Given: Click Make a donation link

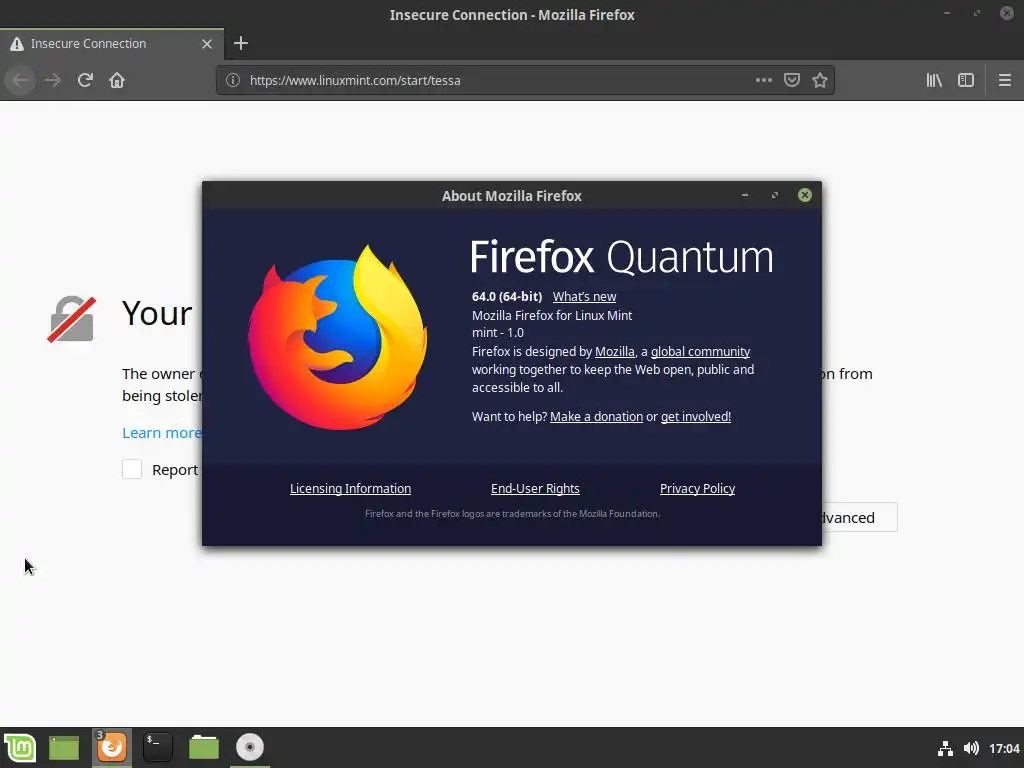Looking at the screenshot, I should [x=596, y=417].
